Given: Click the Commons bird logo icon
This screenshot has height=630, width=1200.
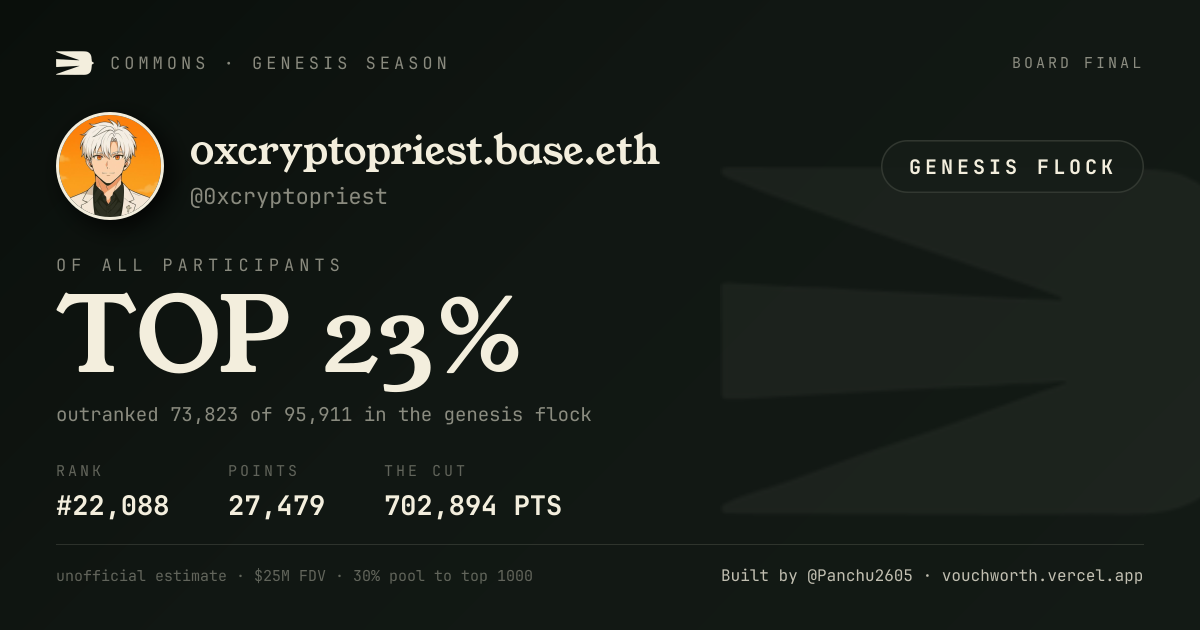Looking at the screenshot, I should tap(74, 63).
